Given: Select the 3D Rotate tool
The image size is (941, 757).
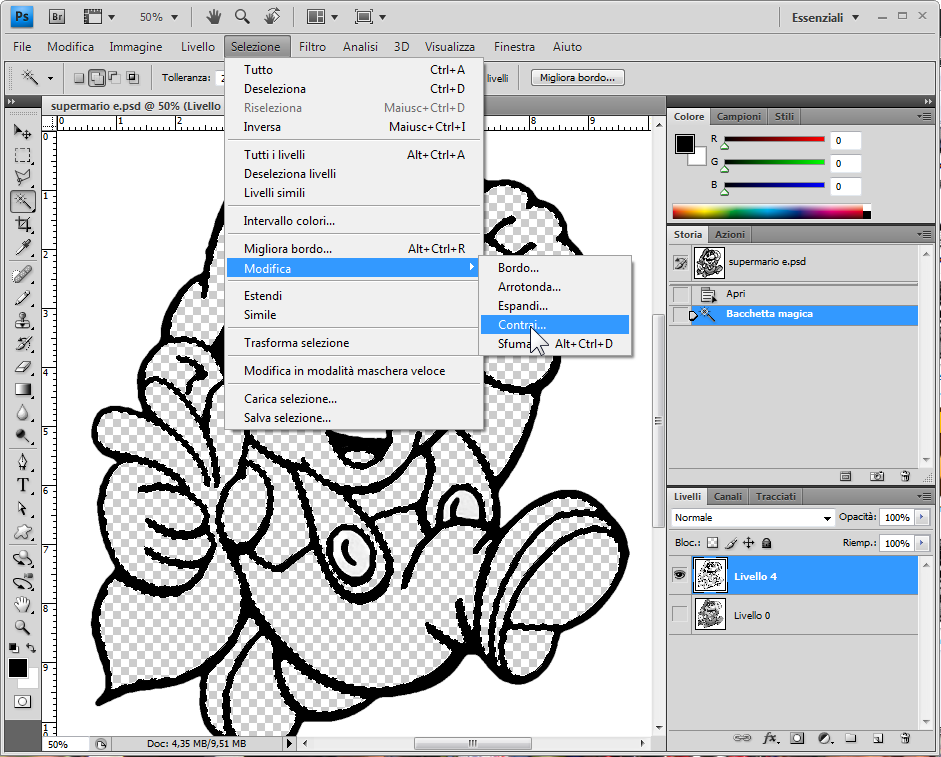Looking at the screenshot, I should (x=22, y=558).
